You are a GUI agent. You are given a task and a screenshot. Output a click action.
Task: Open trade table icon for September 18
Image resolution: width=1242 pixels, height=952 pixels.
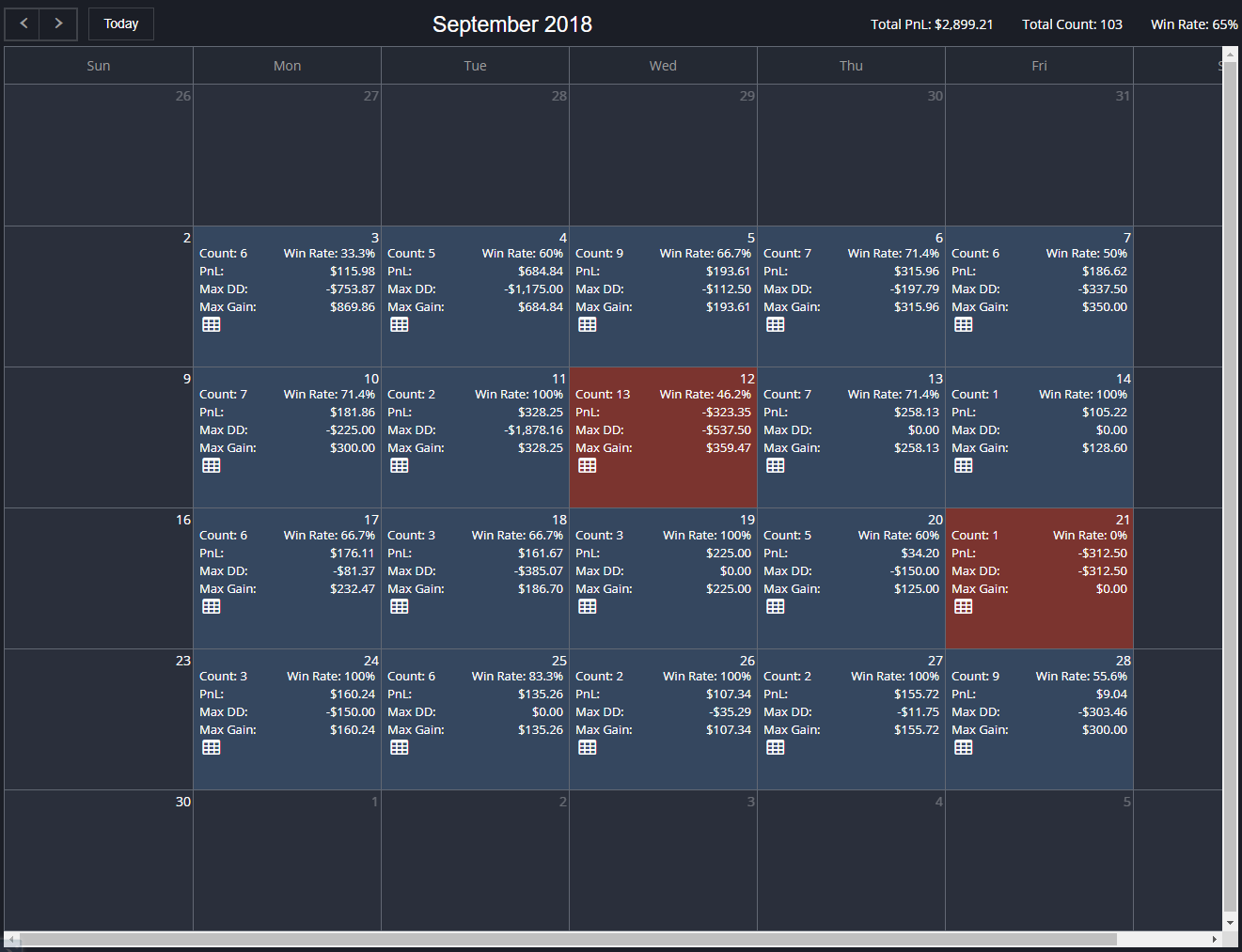[400, 606]
